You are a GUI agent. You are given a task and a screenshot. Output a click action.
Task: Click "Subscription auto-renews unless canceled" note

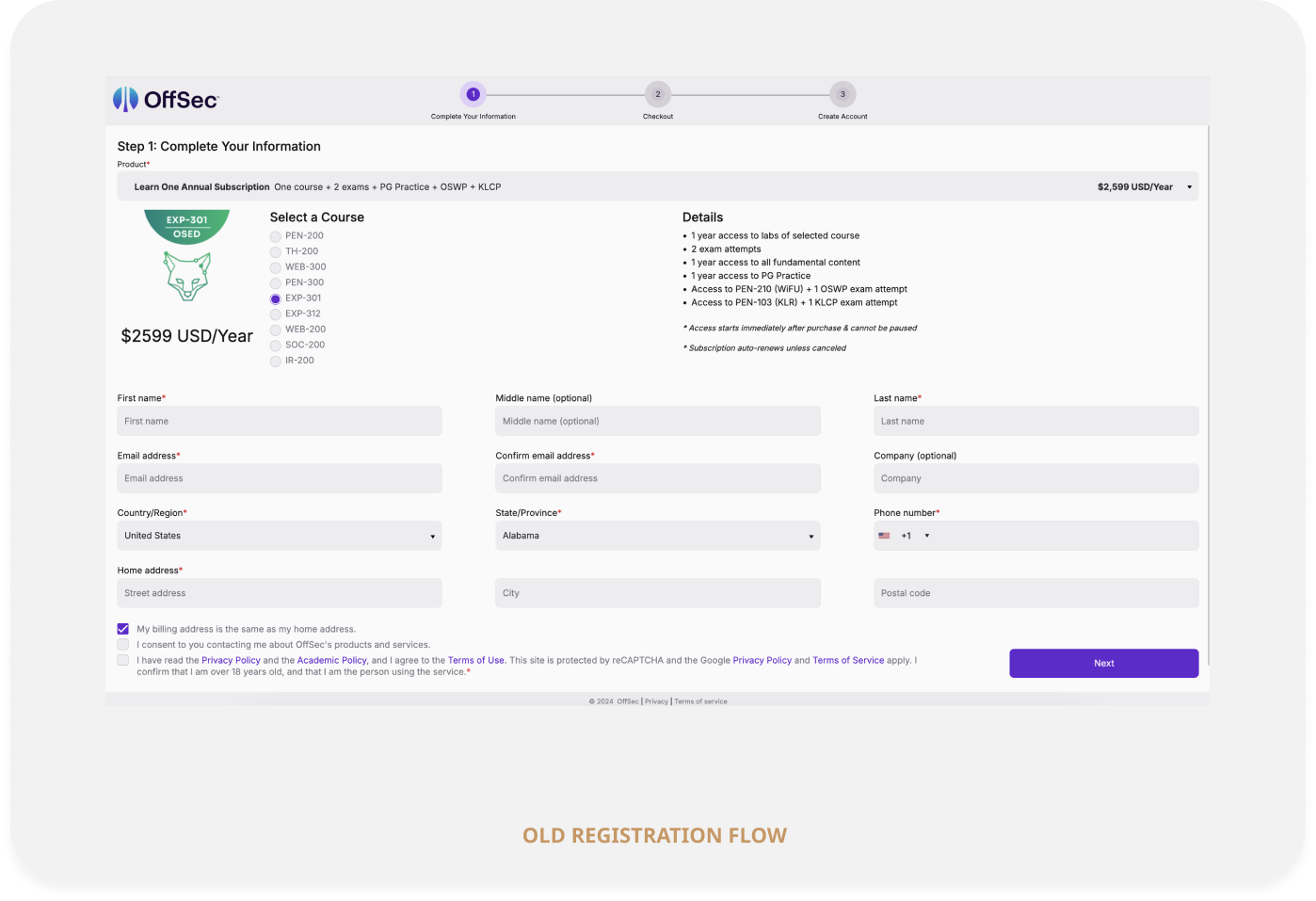click(765, 348)
